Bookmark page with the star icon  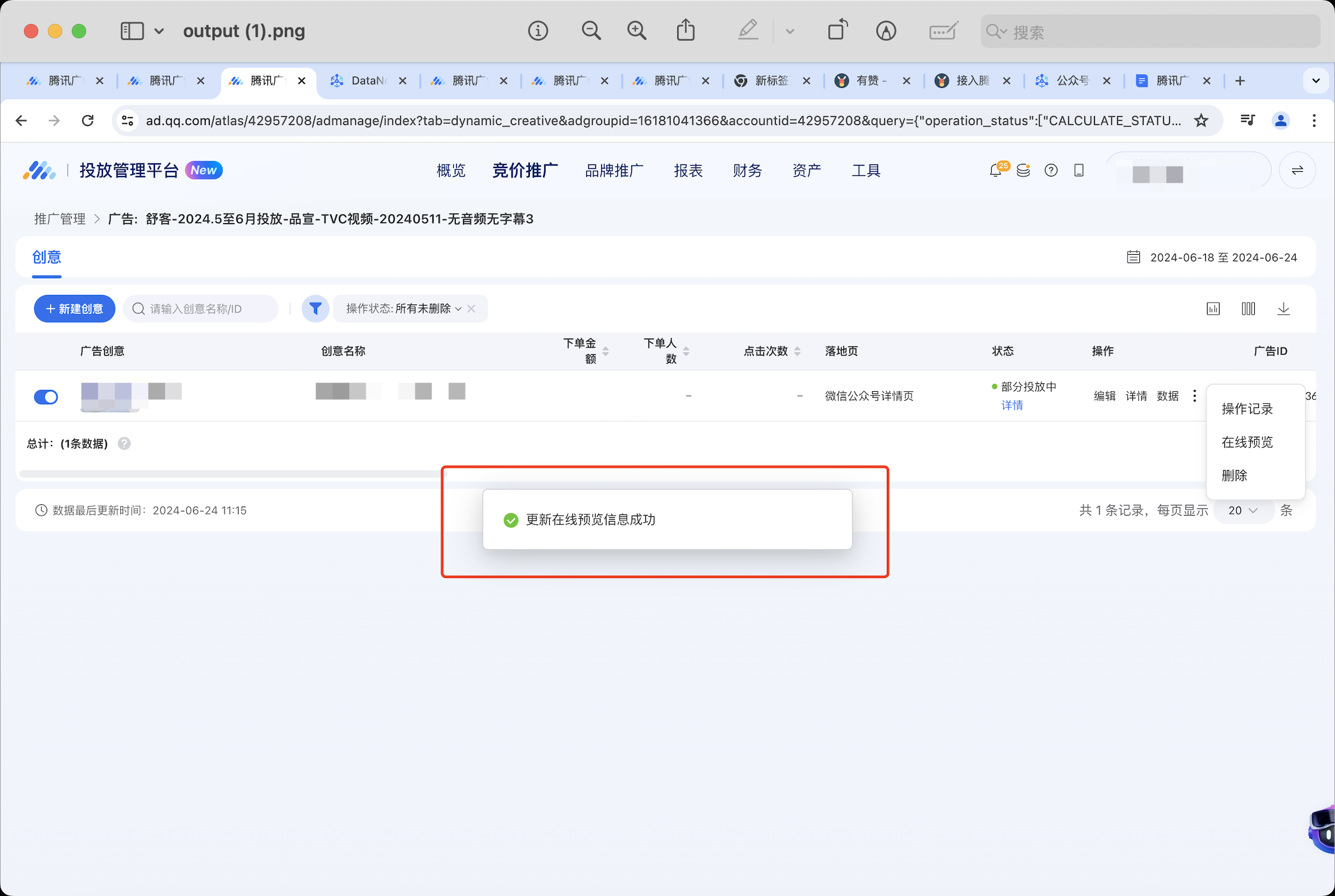point(1201,121)
